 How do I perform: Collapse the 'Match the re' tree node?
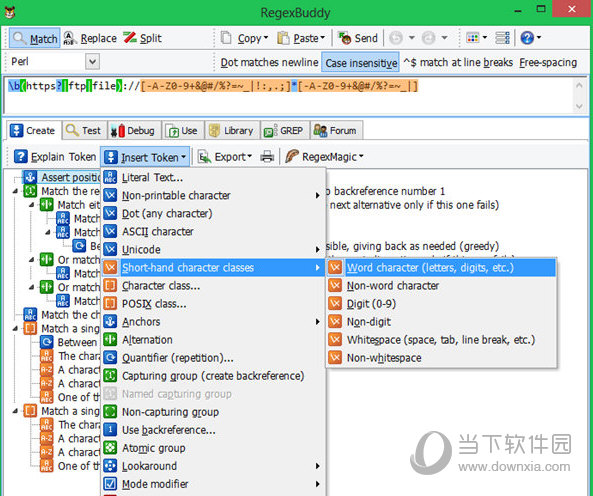(15, 191)
